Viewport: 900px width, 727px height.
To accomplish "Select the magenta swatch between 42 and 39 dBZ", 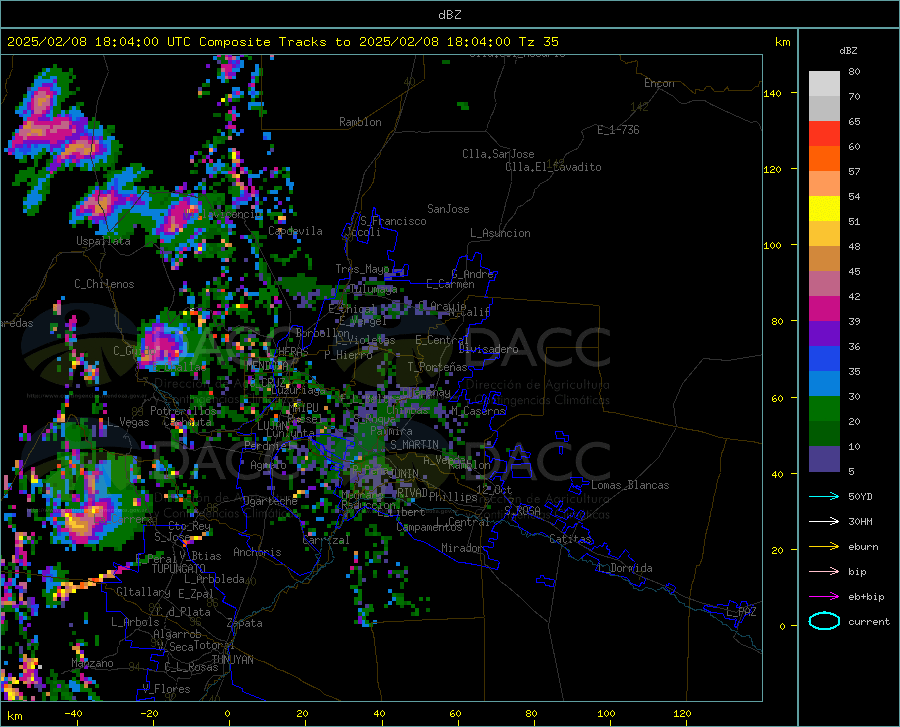I will click(x=824, y=309).
